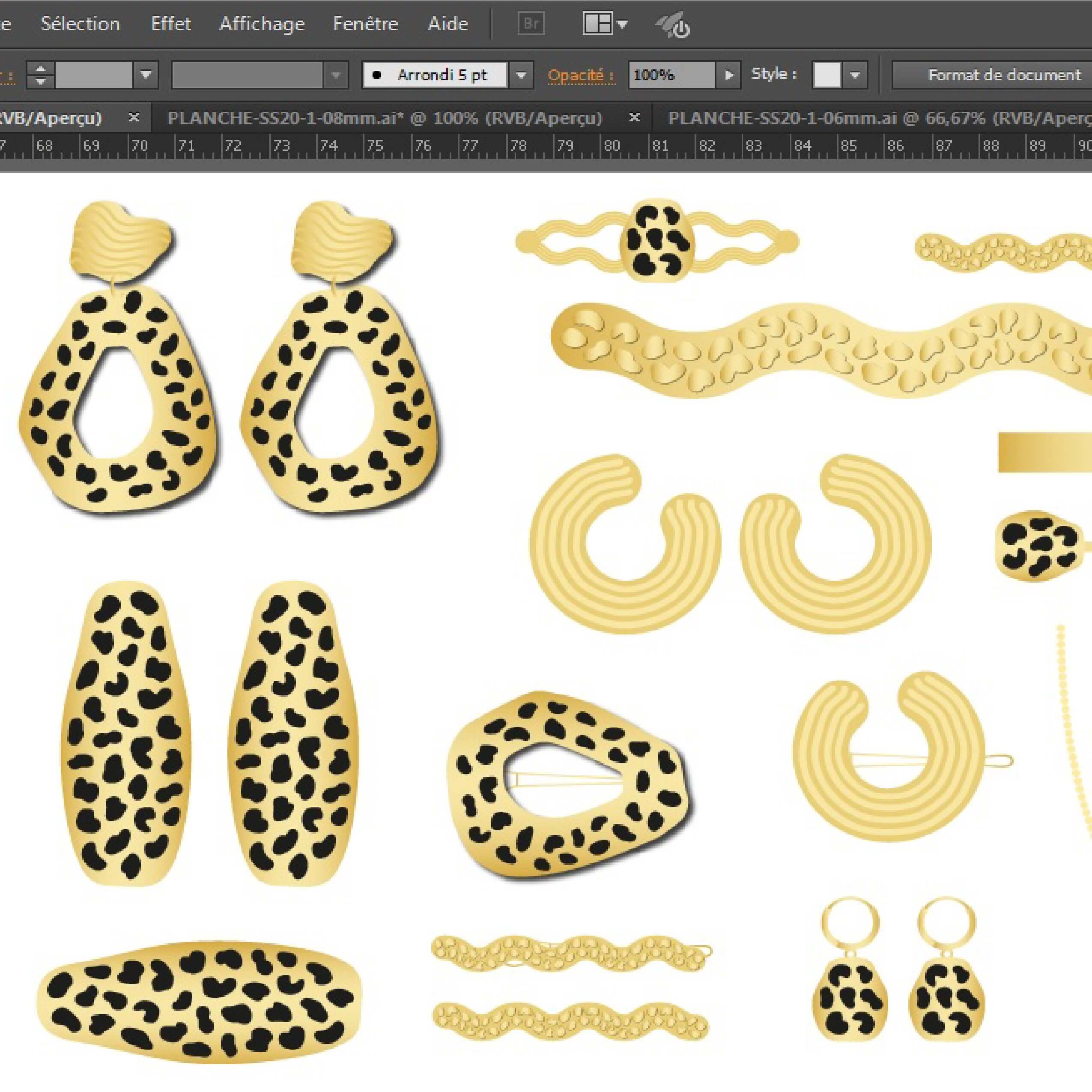Open the Opacité slider arrow

729,75
